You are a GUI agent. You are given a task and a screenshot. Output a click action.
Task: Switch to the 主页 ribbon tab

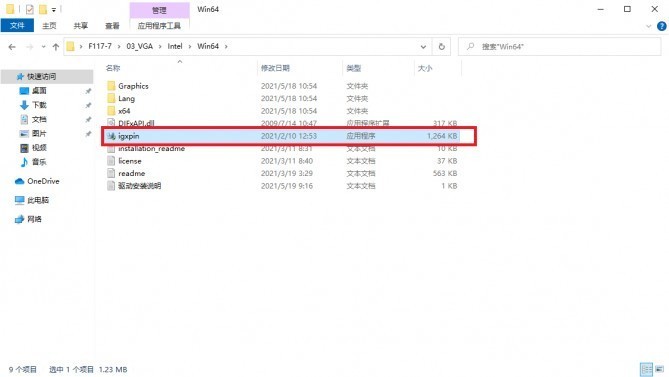coord(49,26)
